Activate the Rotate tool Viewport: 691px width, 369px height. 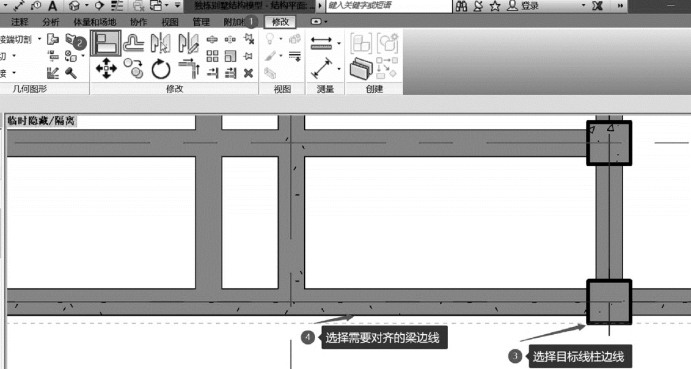161,69
